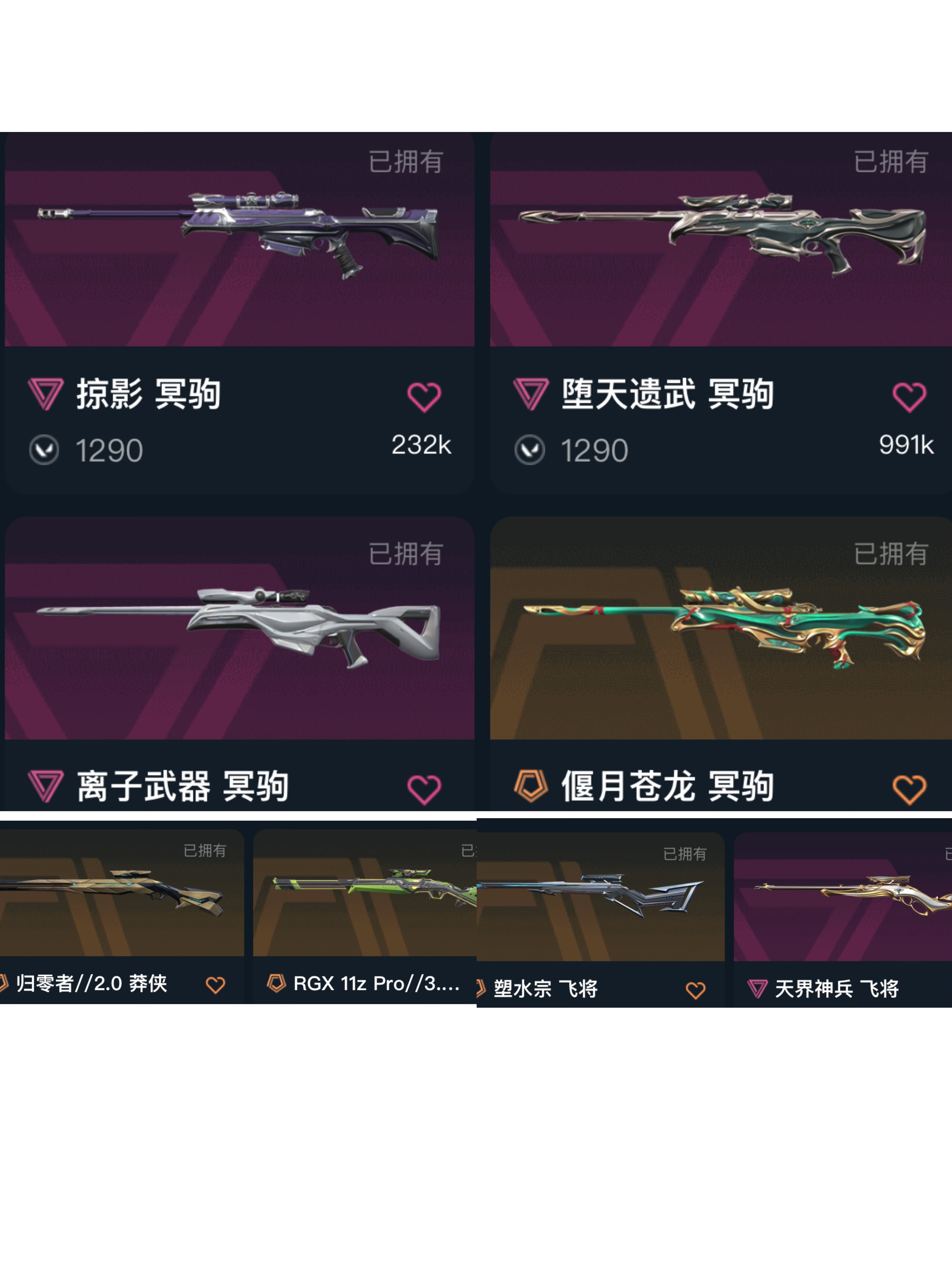Click the pink tier icon beside 掠影 冥驹
This screenshot has height=1270, width=952.
point(45,394)
